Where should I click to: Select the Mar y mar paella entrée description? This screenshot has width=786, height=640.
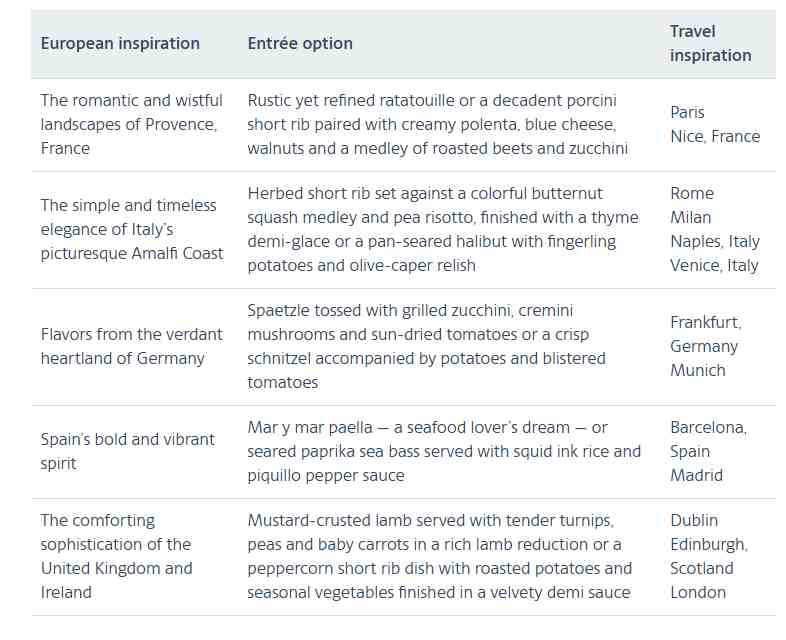coord(444,451)
